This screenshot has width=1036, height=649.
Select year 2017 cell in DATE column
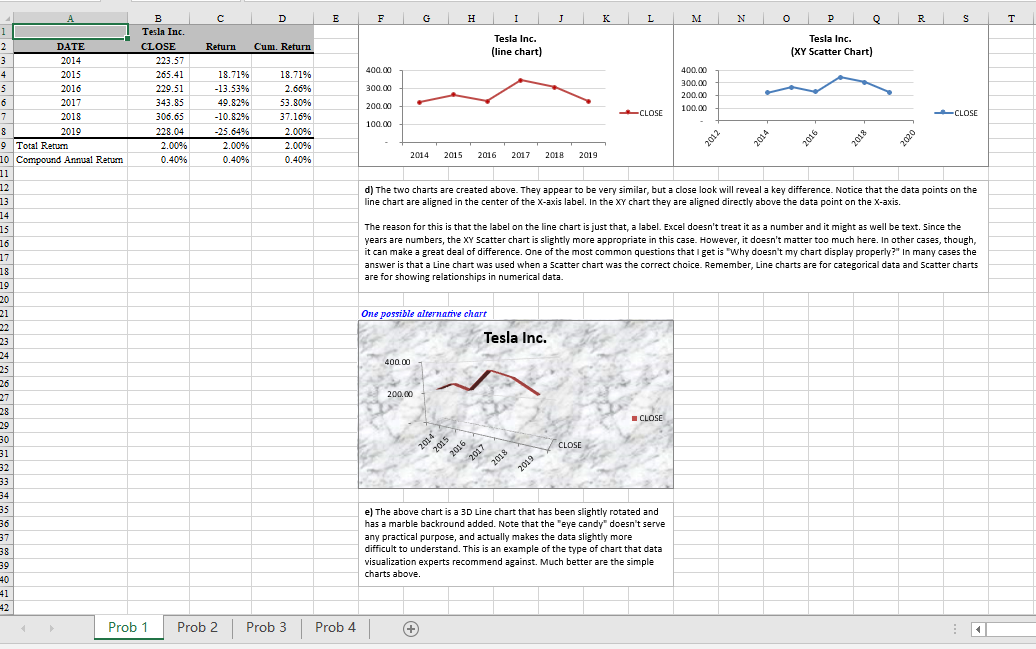tap(70, 102)
